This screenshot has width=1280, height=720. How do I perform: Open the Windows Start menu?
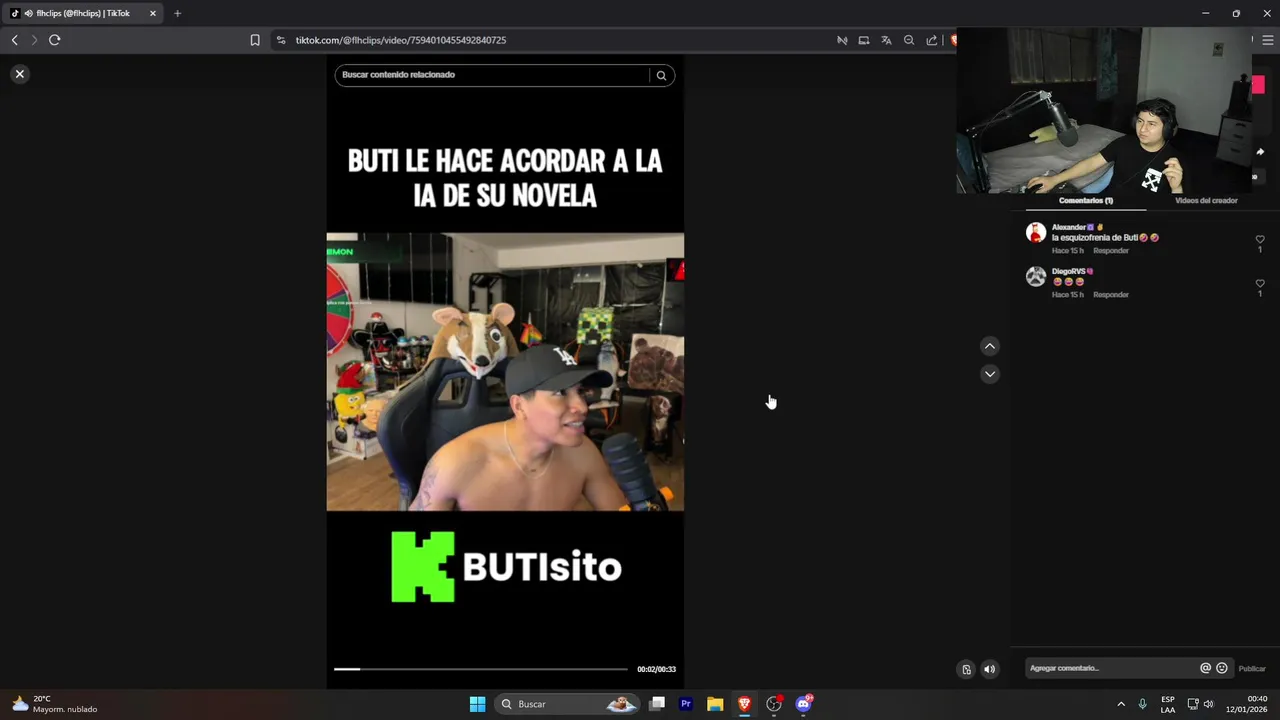(477, 704)
